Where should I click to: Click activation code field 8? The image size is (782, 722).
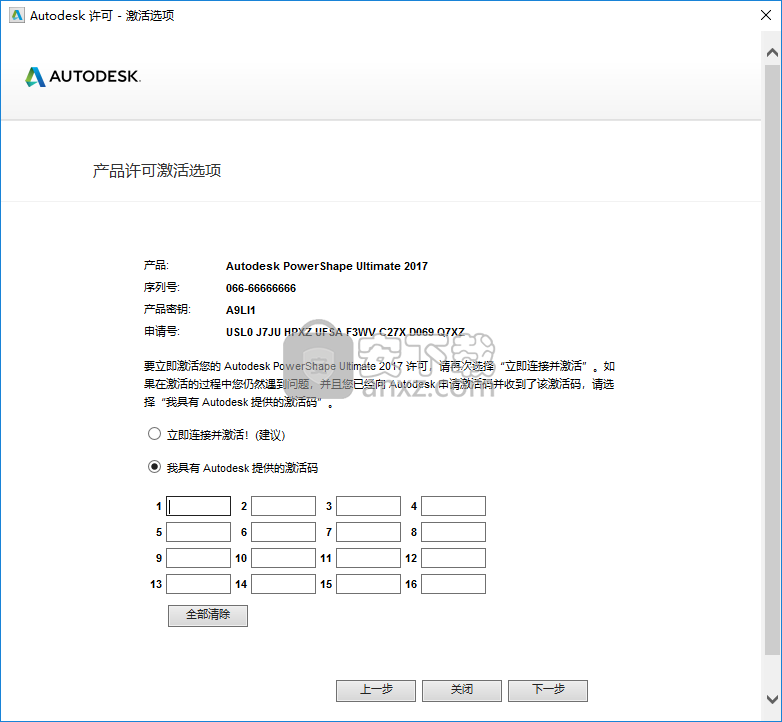[x=453, y=532]
